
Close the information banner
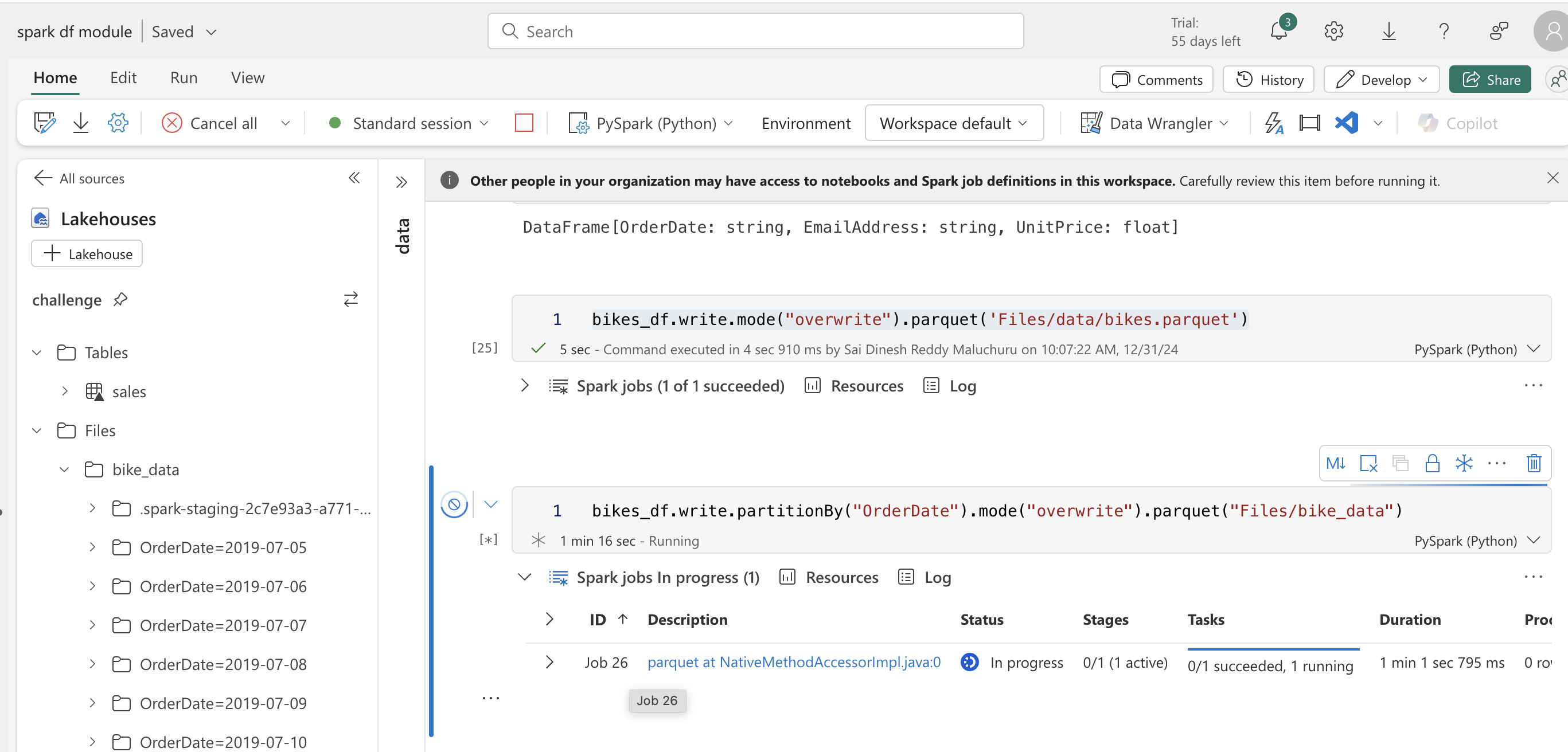(x=1552, y=178)
